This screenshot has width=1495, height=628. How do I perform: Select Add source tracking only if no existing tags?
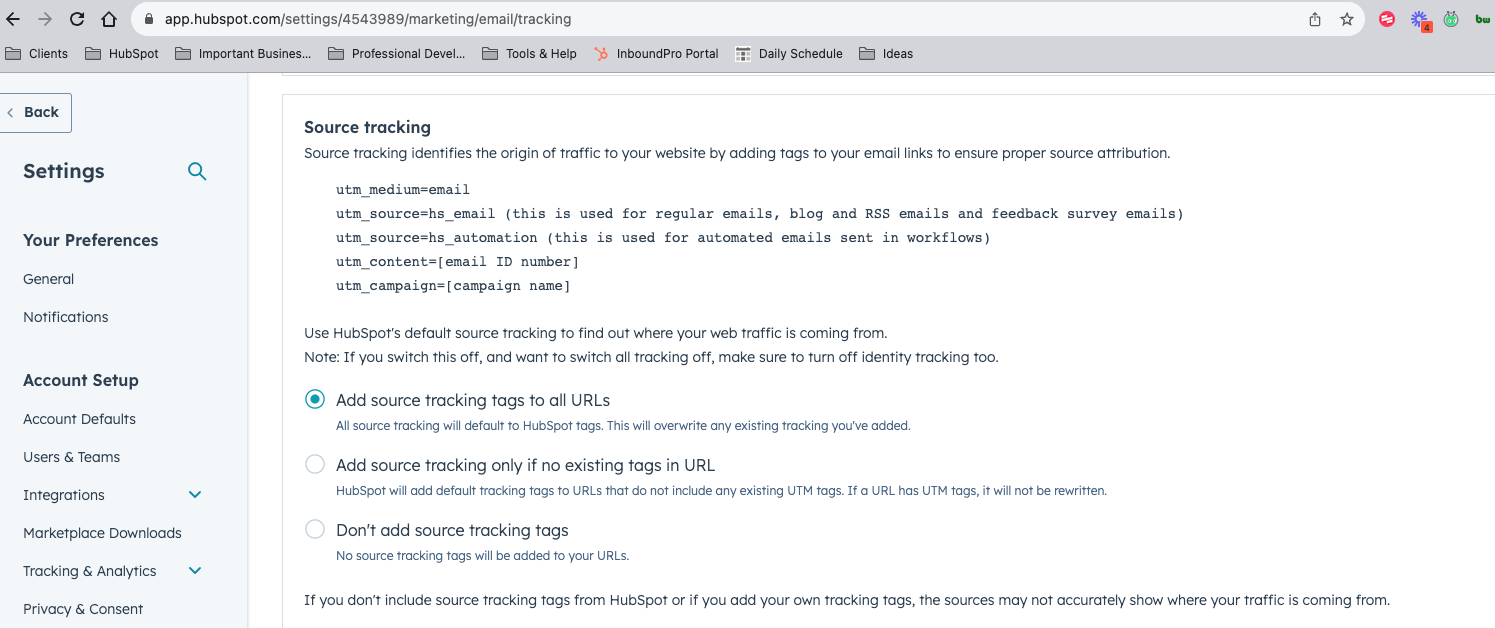click(315, 464)
